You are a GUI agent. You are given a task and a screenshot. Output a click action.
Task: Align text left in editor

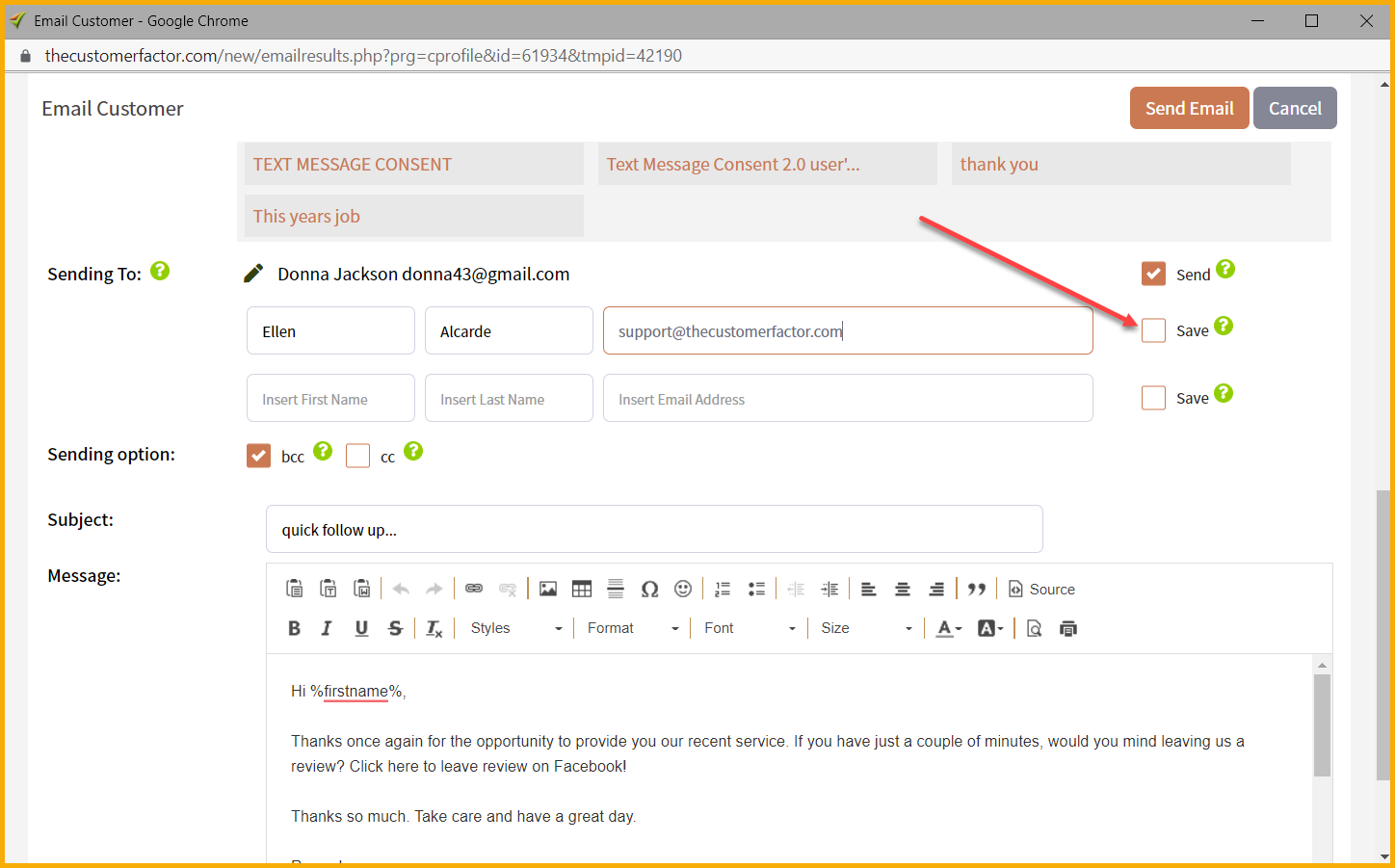point(869,589)
